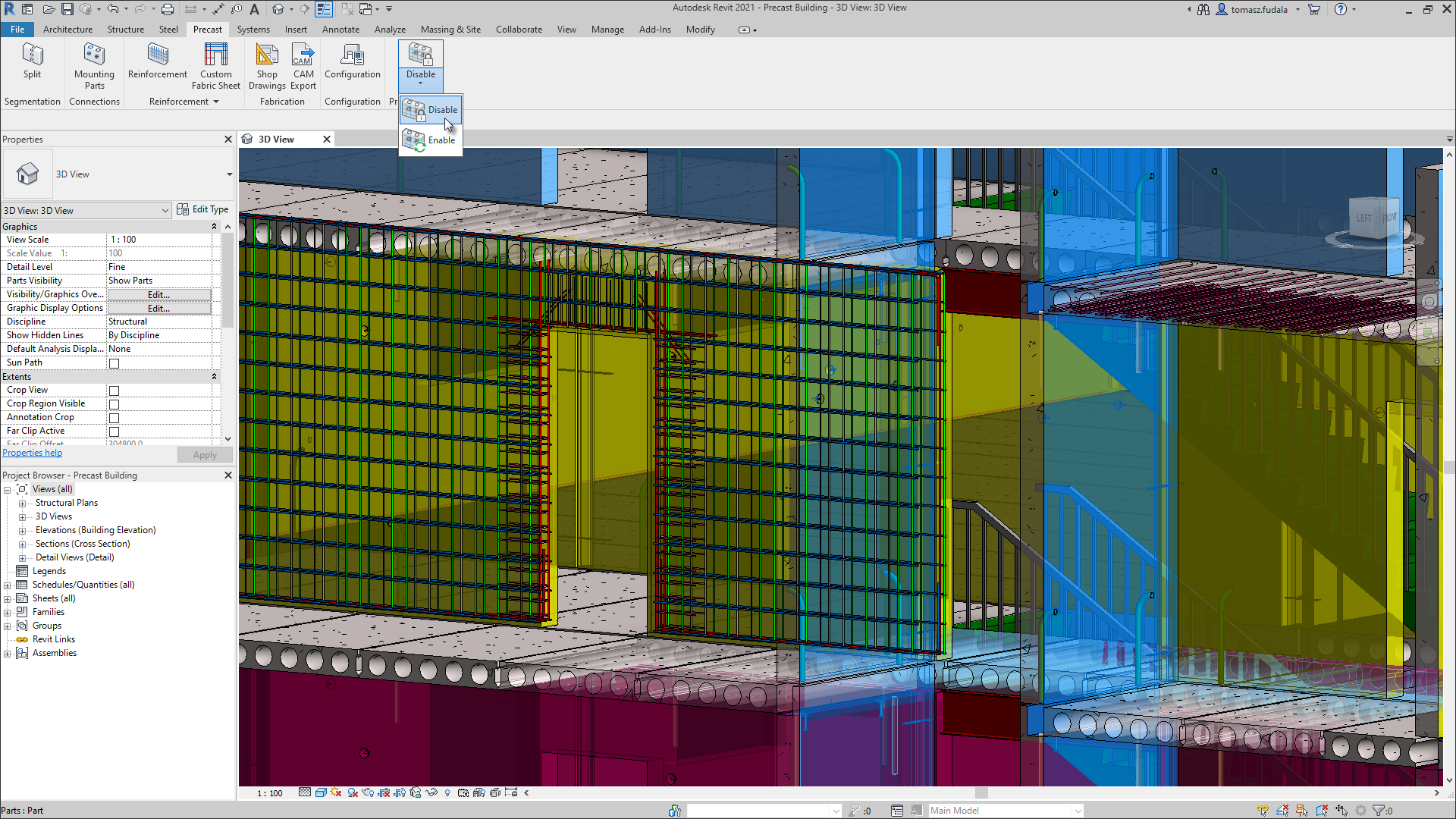Expand the Reinforcement panel dropdown arrow
Screen dimensions: 1456x819
click(x=216, y=102)
